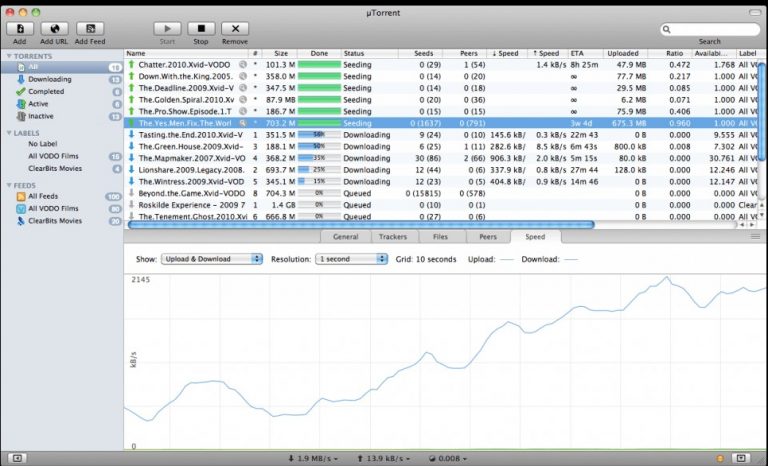Image resolution: width=768 pixels, height=466 pixels.
Task: Click search icon next to Down.With.the.King
Action: coord(243,76)
